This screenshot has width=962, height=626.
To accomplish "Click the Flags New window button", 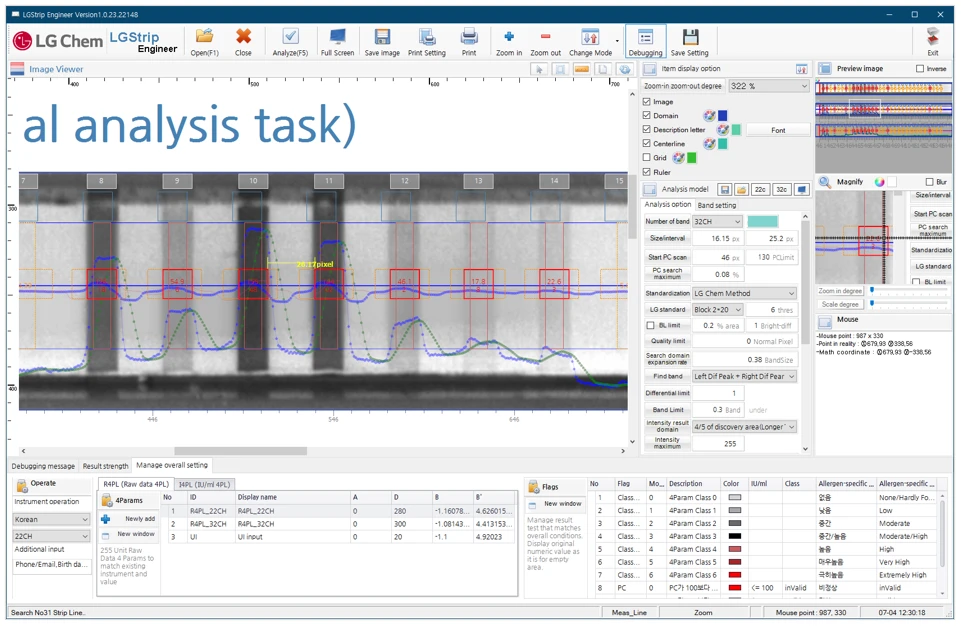I will [556, 504].
